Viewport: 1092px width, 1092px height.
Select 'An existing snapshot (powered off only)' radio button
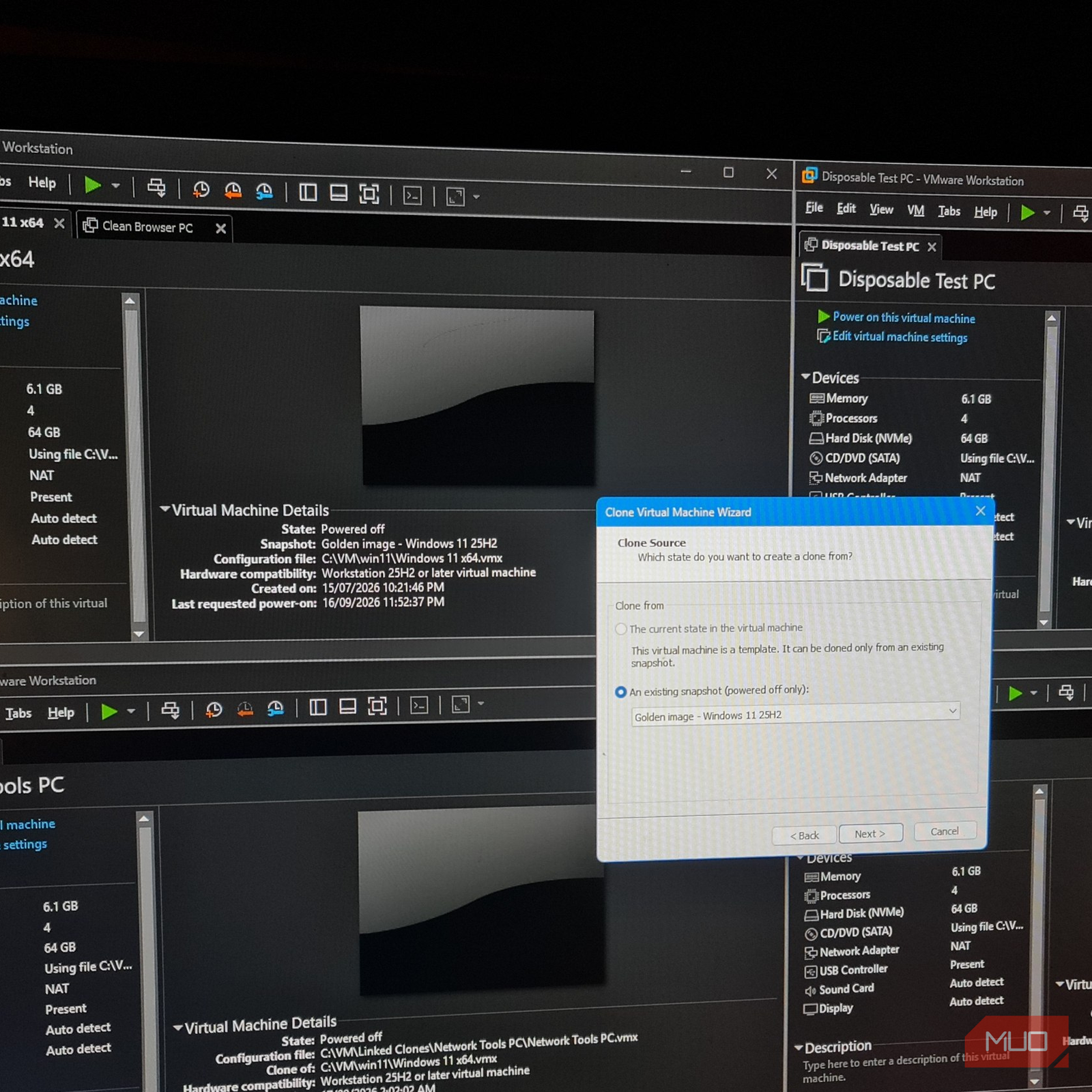coord(620,692)
